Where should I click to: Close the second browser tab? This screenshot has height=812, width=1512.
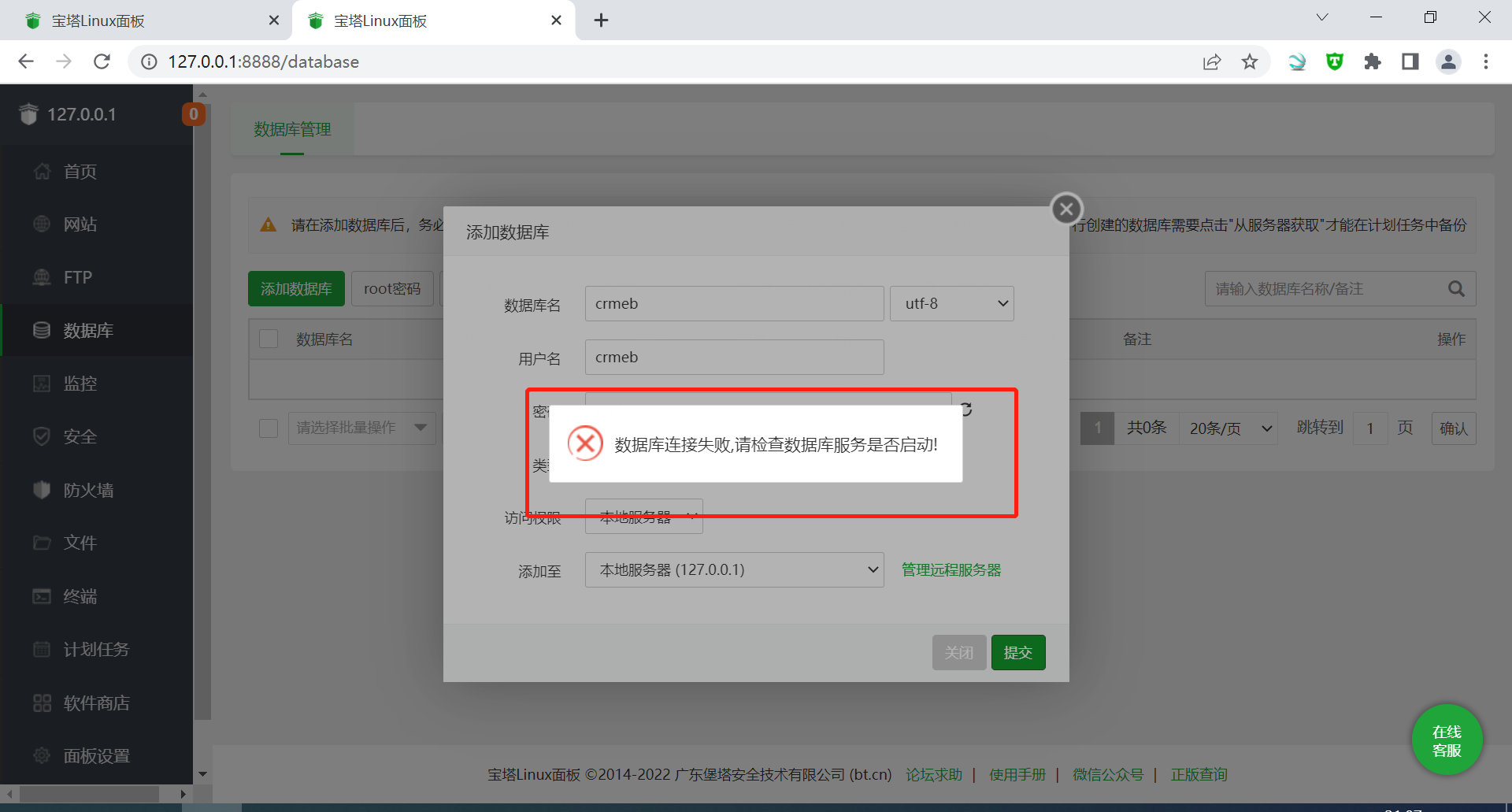tap(556, 20)
